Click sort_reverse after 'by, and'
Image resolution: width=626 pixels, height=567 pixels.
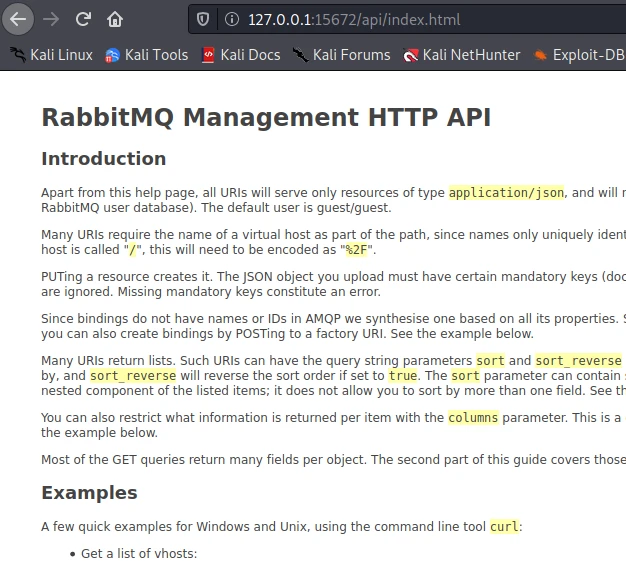133,376
